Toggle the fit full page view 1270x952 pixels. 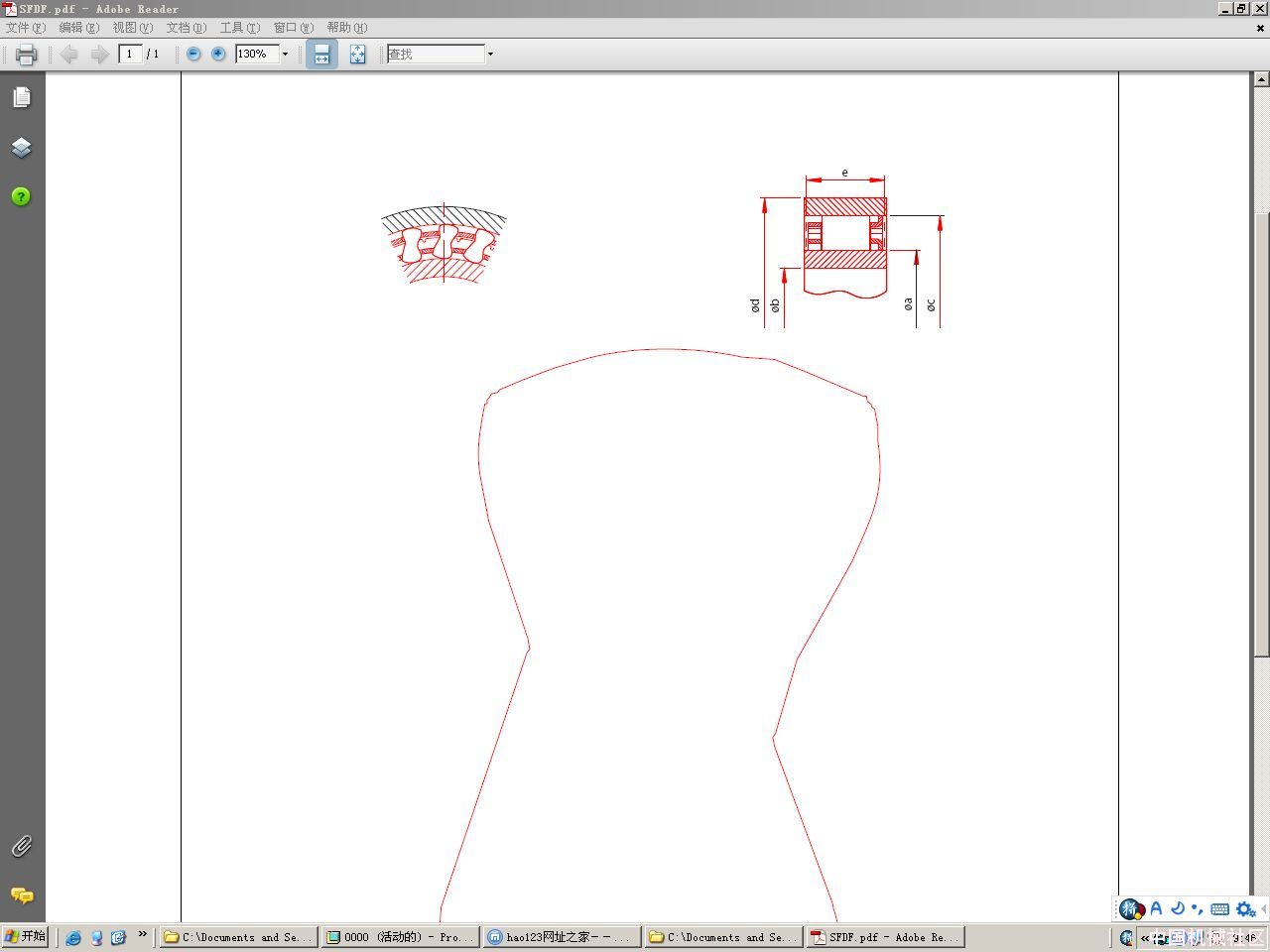coord(357,55)
